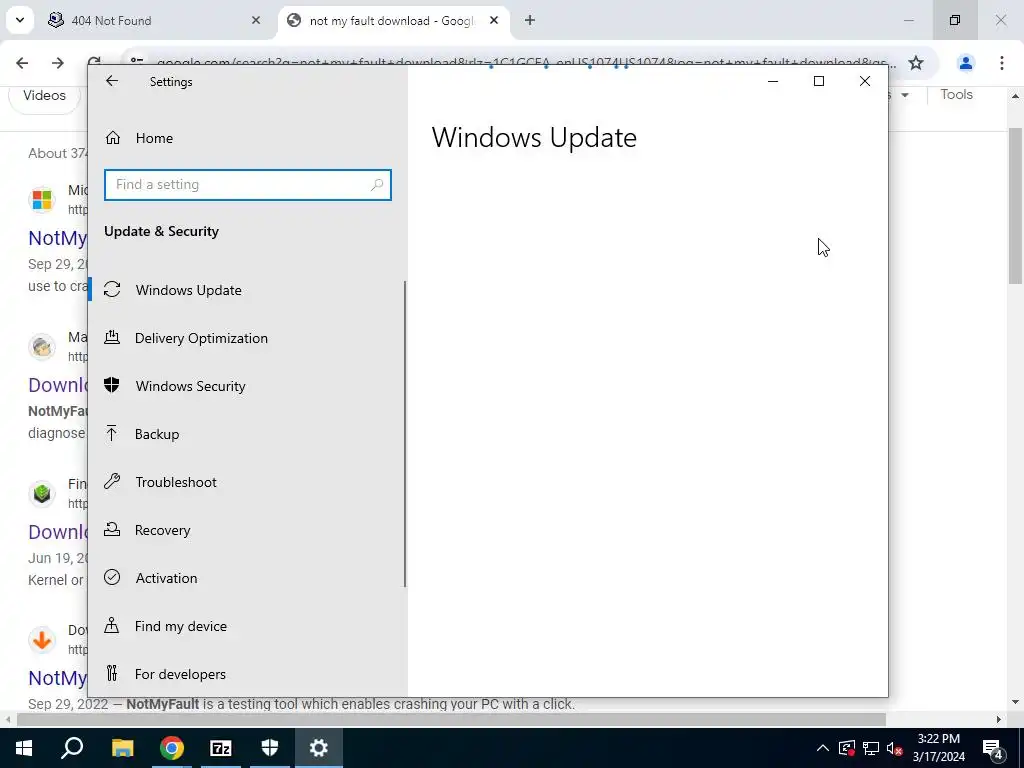Click the network tray icon
The image size is (1024, 768).
(871, 748)
